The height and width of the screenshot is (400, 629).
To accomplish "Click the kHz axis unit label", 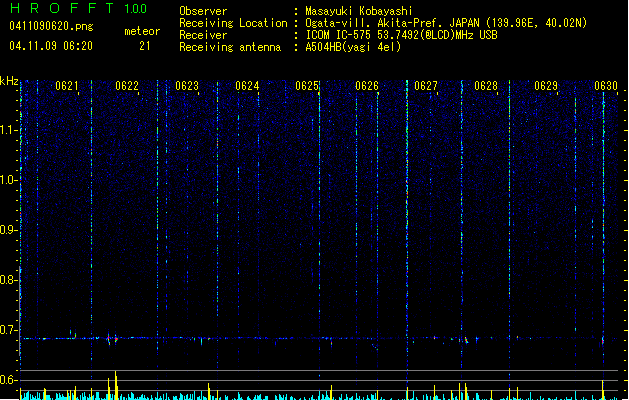I will point(9,81).
